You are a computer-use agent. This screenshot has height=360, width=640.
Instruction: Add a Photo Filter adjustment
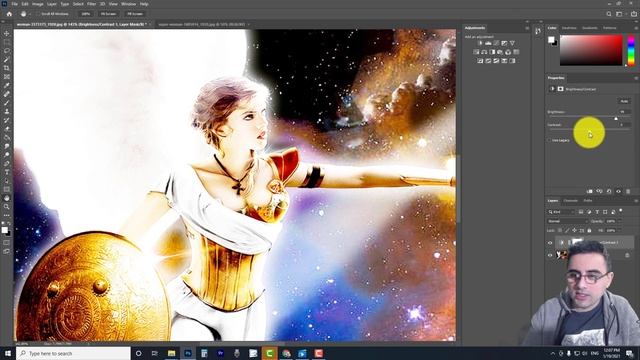click(500, 52)
